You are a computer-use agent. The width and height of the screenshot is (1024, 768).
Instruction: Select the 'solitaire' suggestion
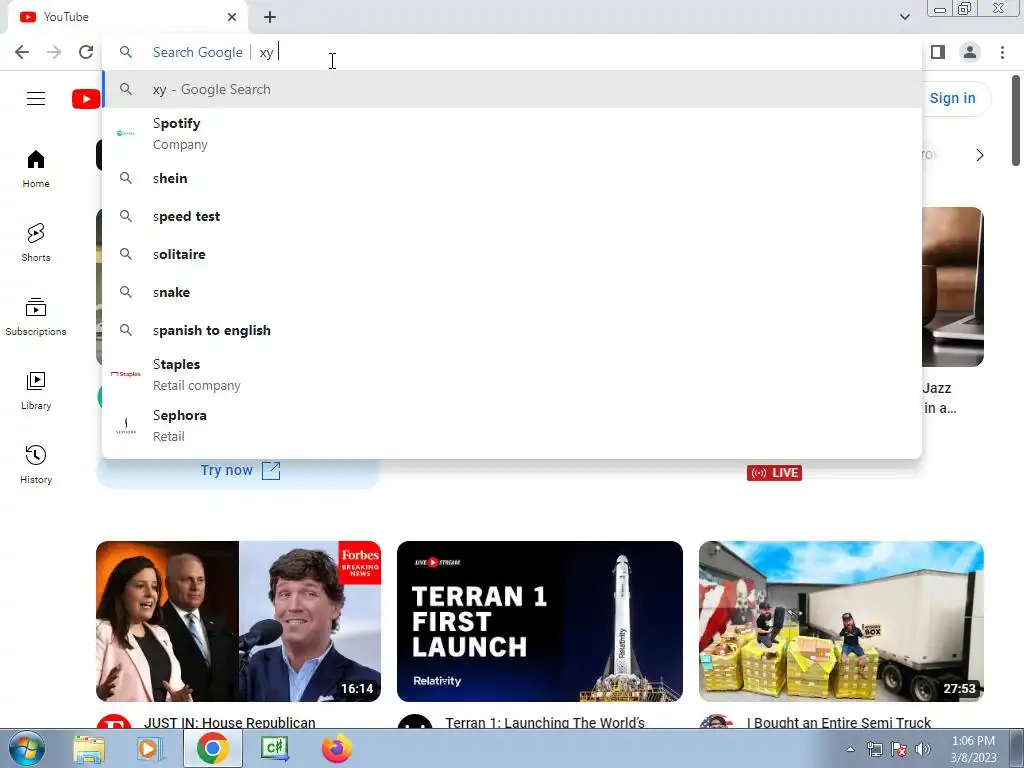coord(512,254)
